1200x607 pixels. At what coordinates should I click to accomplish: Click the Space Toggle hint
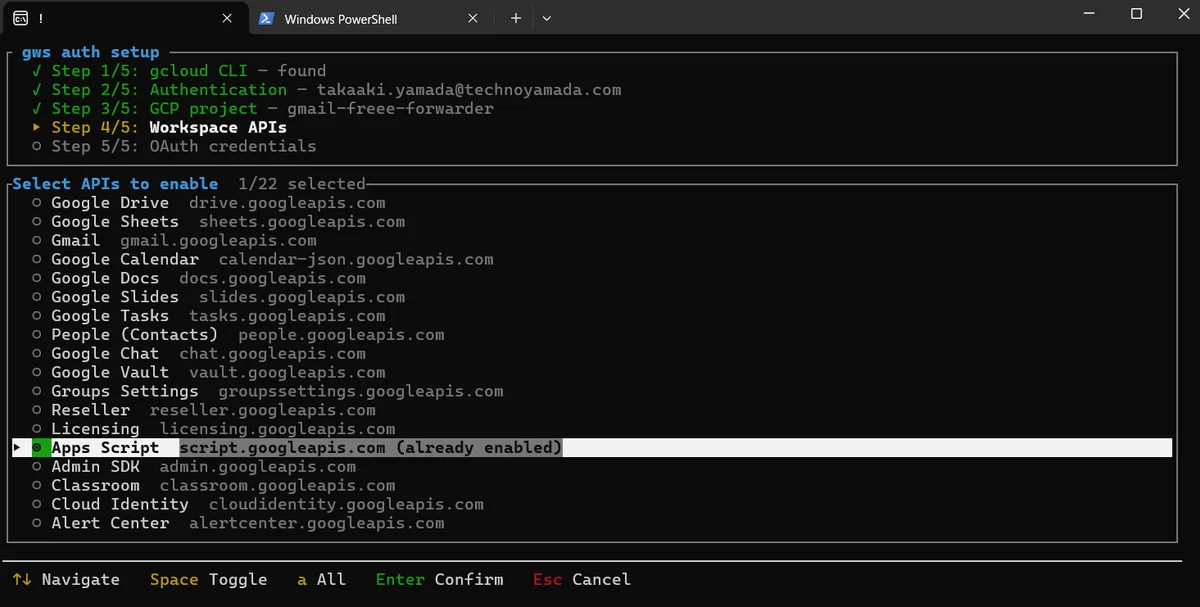tap(208, 580)
